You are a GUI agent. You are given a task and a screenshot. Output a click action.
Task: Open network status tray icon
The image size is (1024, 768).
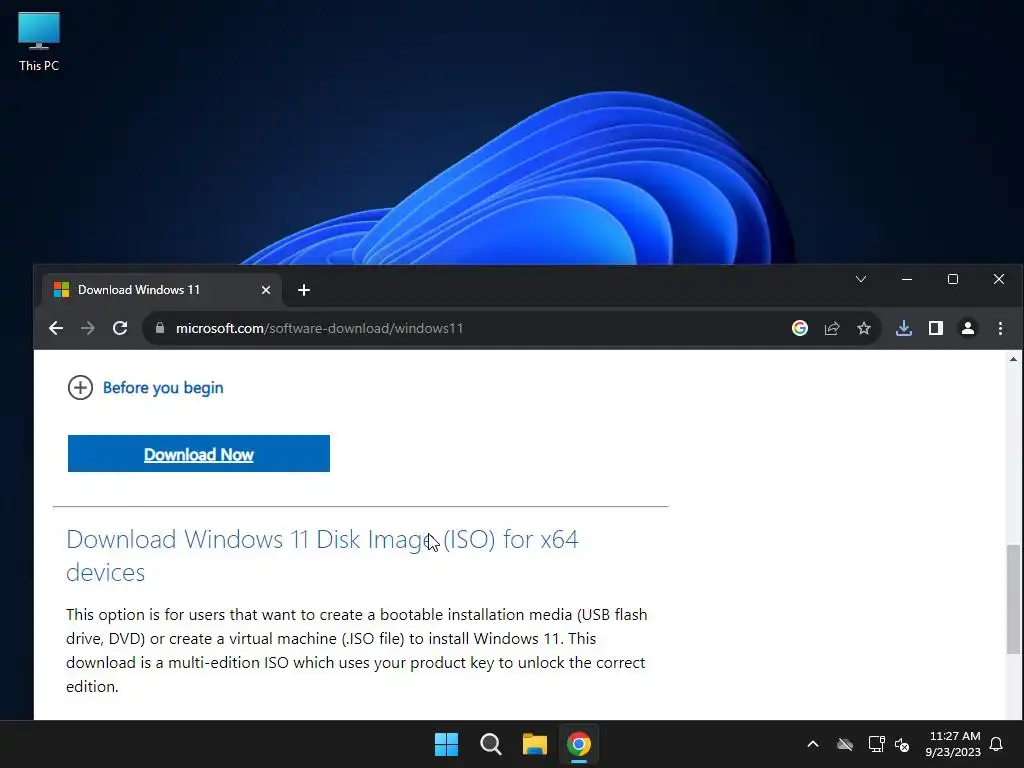pos(876,744)
